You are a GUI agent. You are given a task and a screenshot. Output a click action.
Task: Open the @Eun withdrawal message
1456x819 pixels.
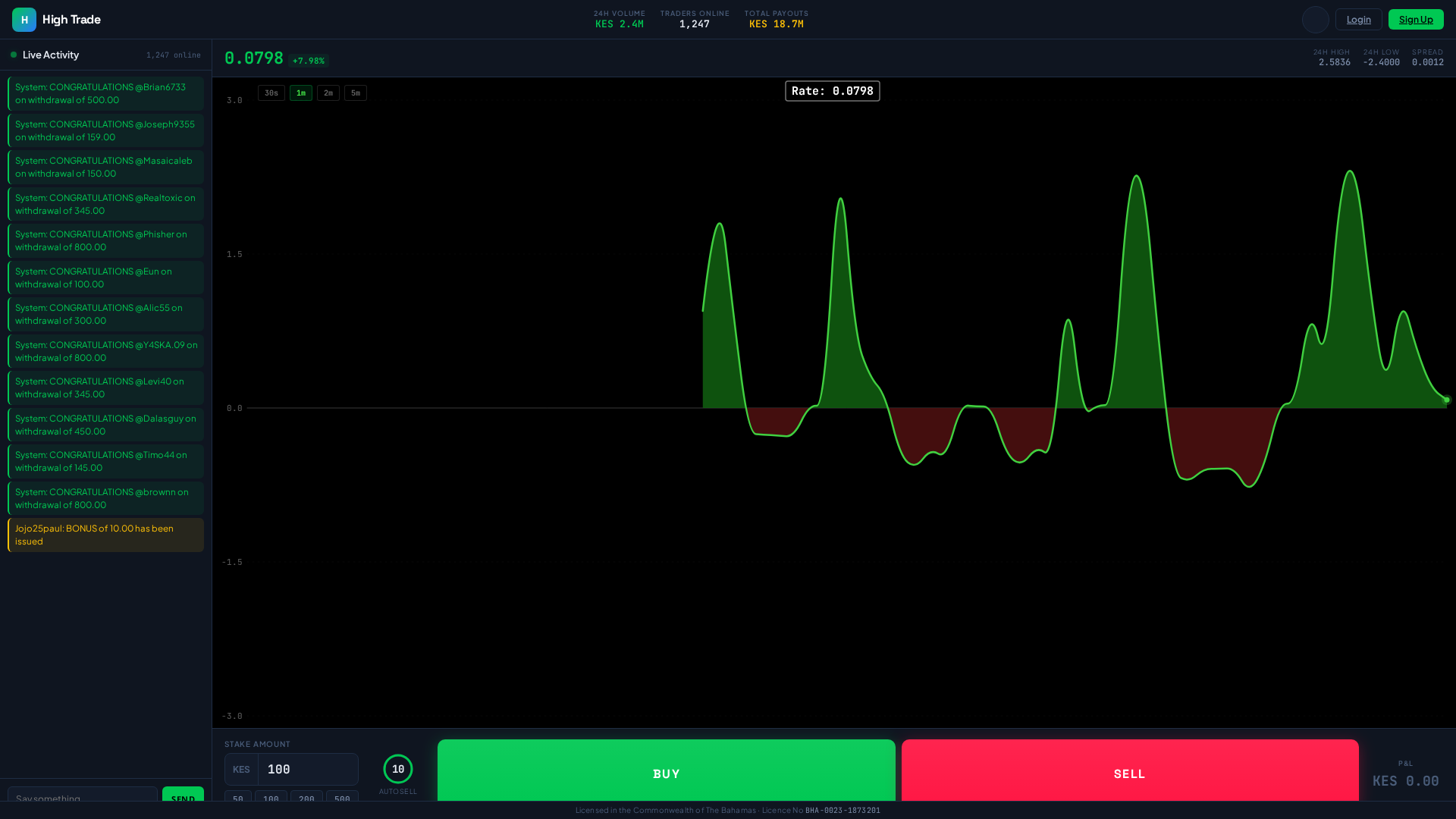[x=106, y=278]
